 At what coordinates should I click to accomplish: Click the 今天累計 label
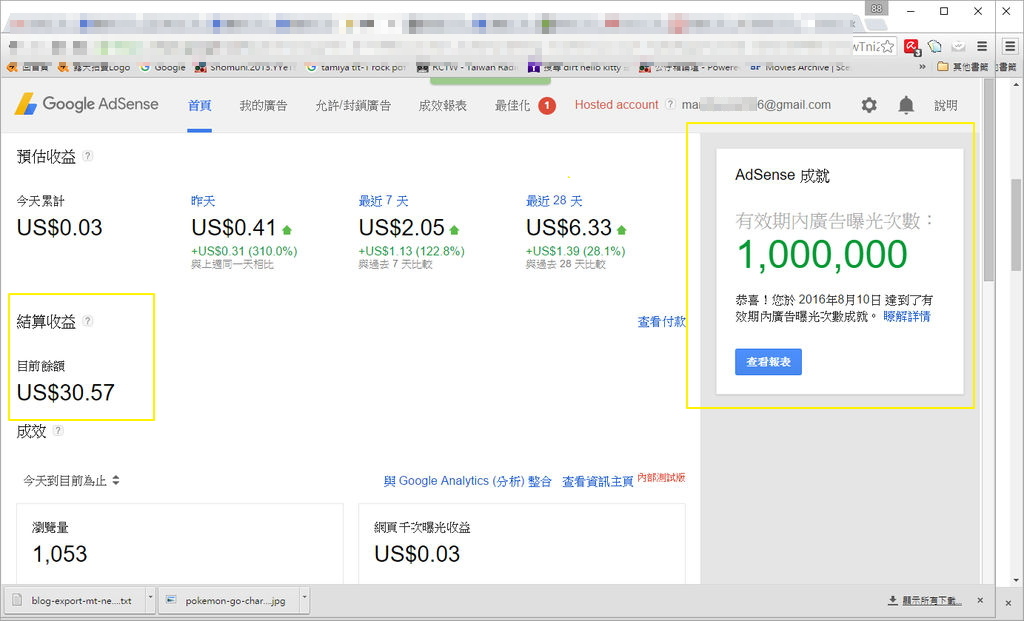(x=40, y=200)
